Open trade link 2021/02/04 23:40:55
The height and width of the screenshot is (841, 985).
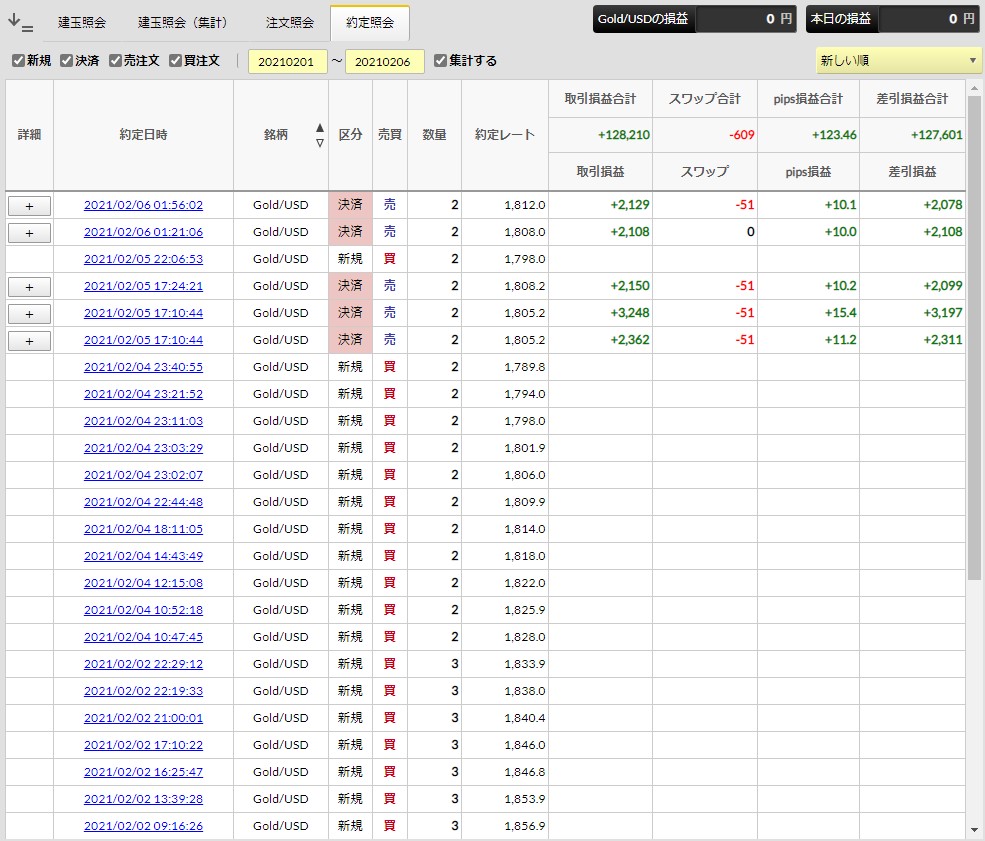pyautogui.click(x=143, y=367)
